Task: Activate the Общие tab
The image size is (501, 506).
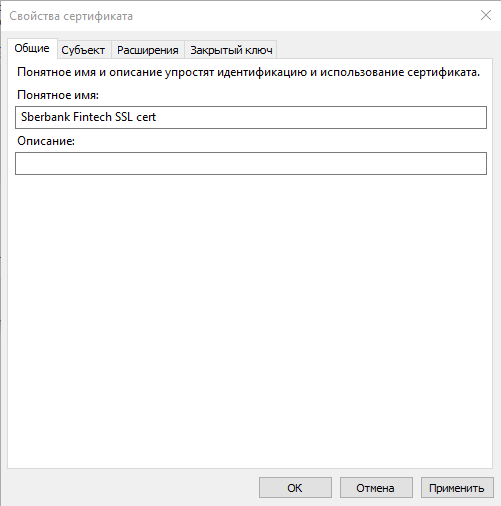Action: point(32,48)
